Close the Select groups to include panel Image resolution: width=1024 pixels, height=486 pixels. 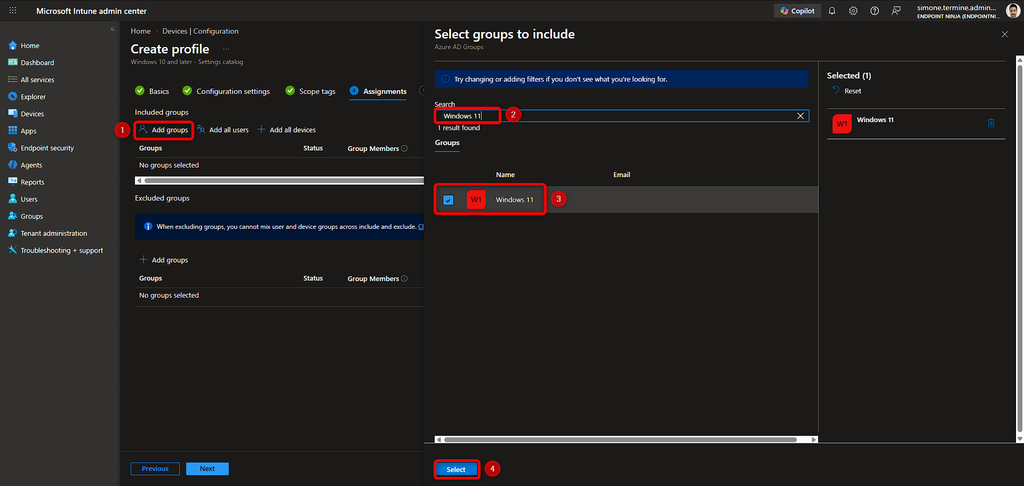1004,35
